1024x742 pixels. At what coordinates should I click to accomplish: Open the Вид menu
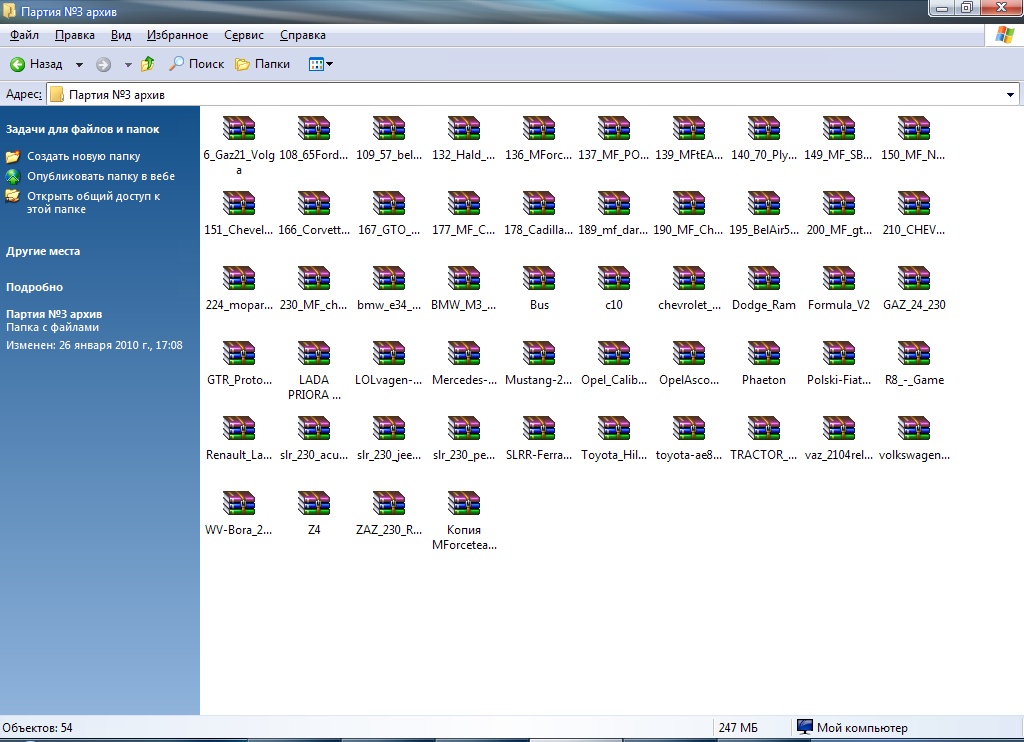click(121, 35)
